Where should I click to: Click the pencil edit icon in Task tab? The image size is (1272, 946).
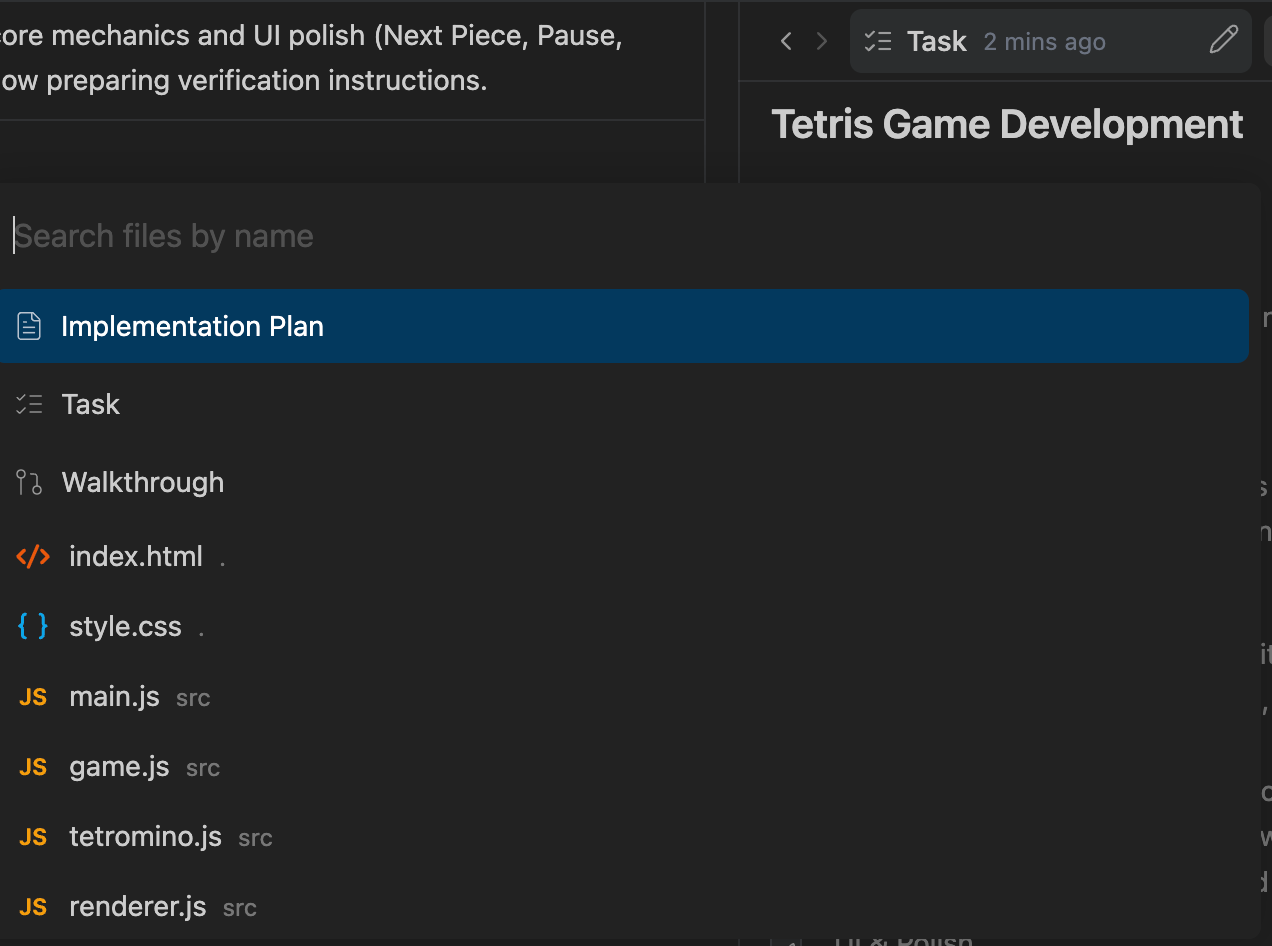1223,41
